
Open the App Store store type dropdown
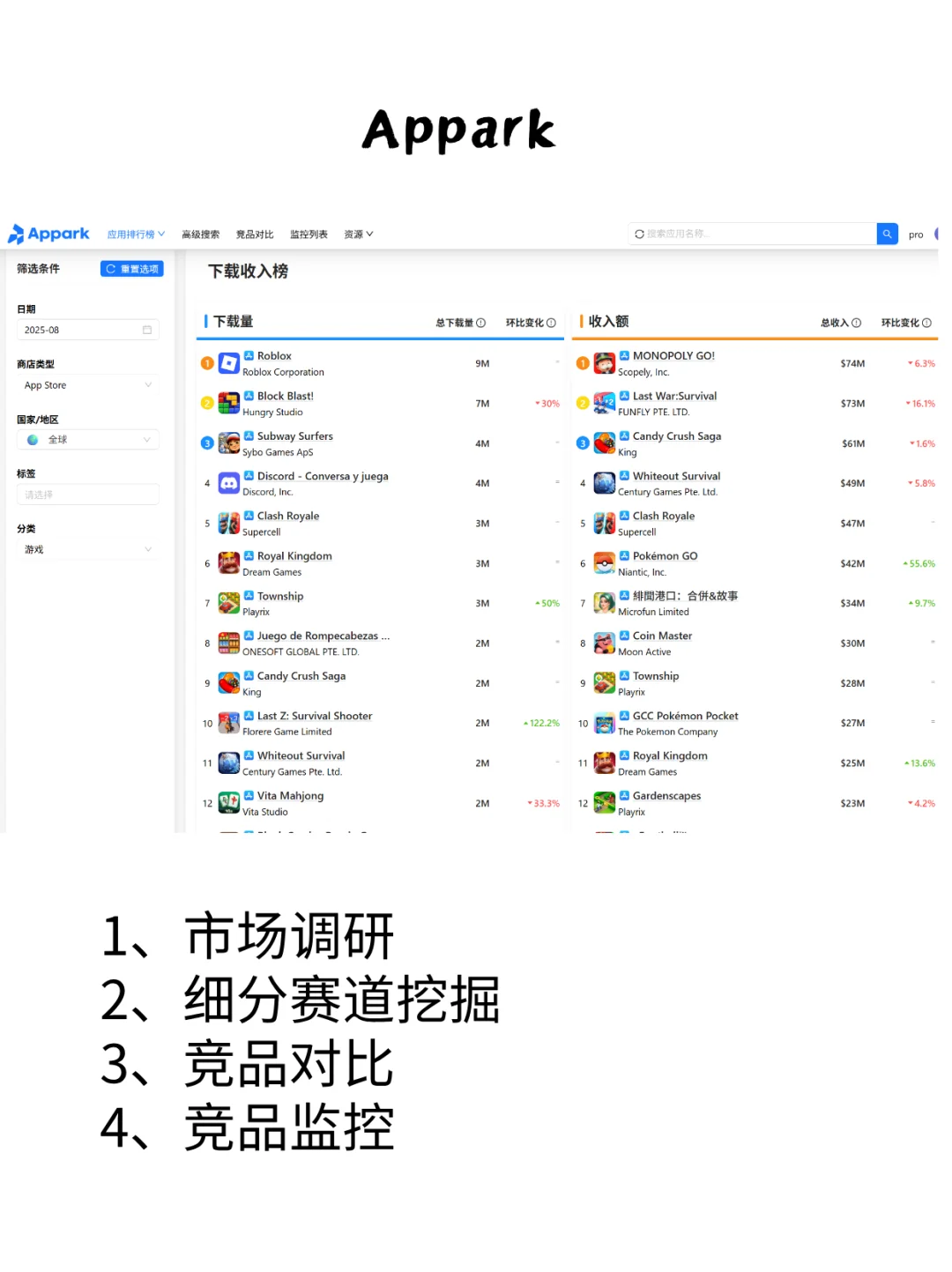point(88,385)
